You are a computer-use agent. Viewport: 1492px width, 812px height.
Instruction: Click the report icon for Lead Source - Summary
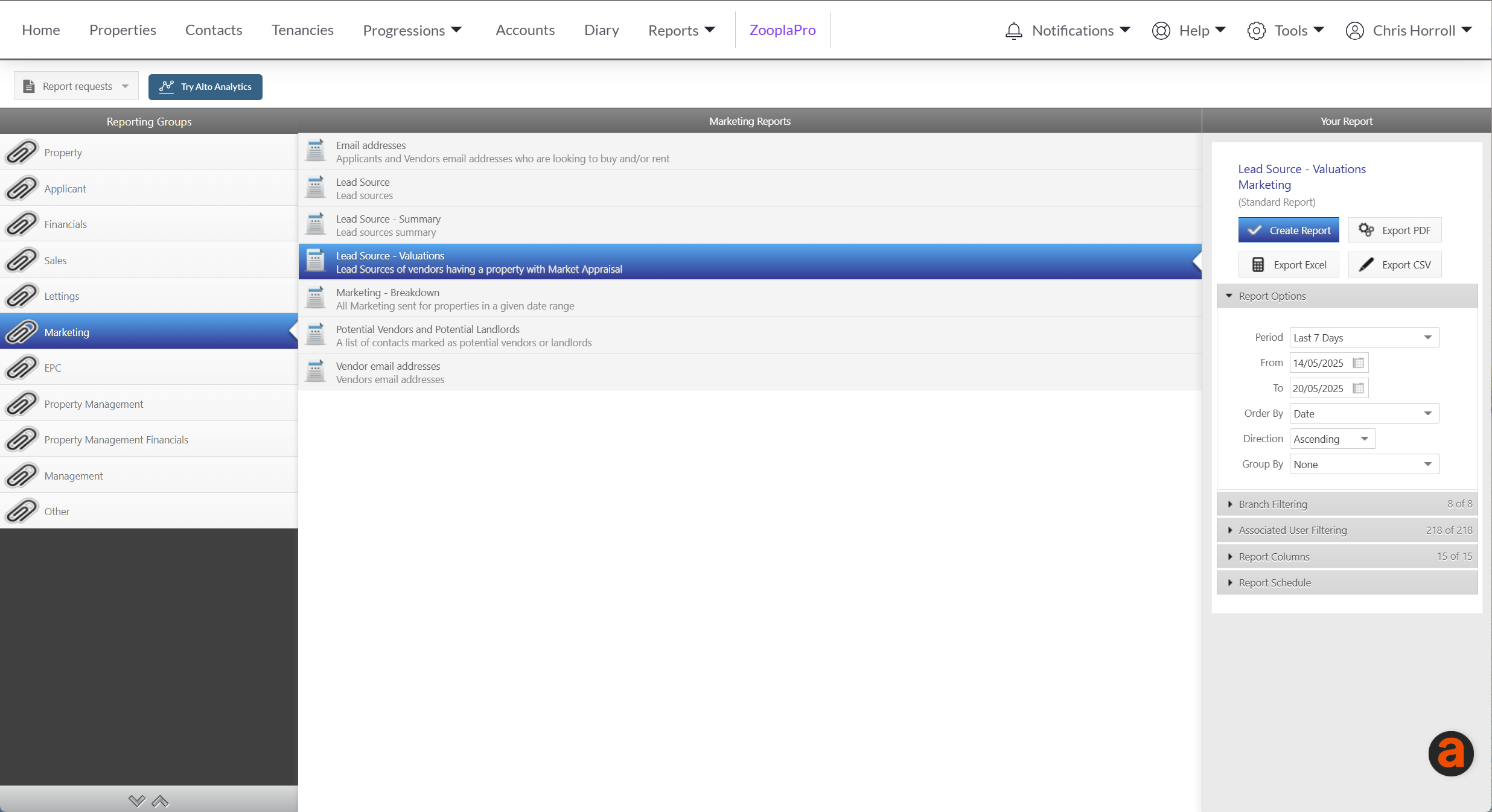[316, 224]
